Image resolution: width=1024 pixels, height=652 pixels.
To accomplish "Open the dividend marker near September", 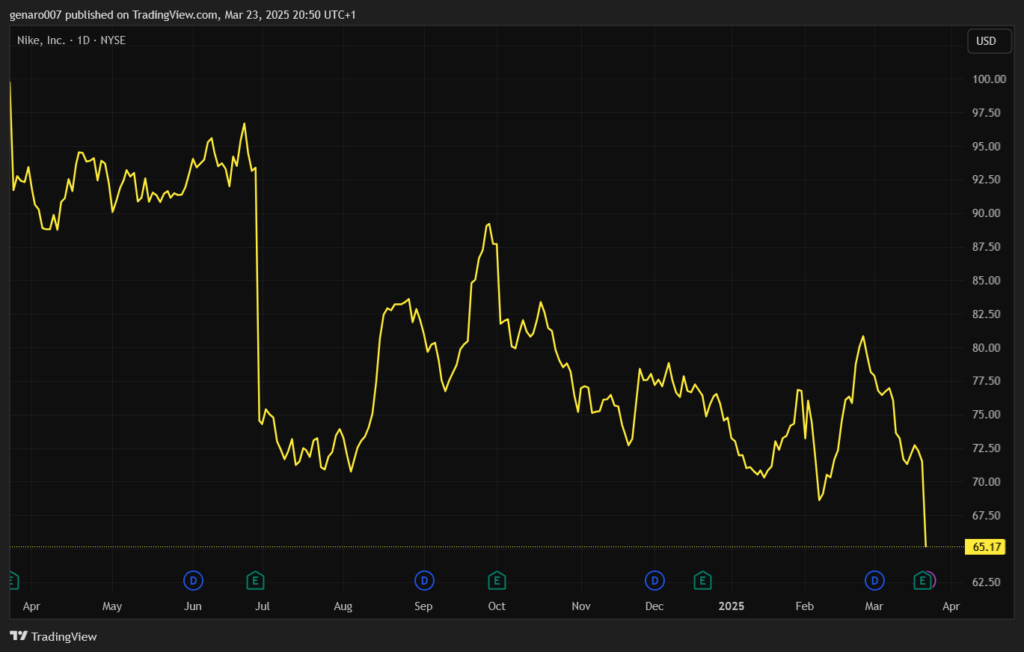I will (x=424, y=580).
